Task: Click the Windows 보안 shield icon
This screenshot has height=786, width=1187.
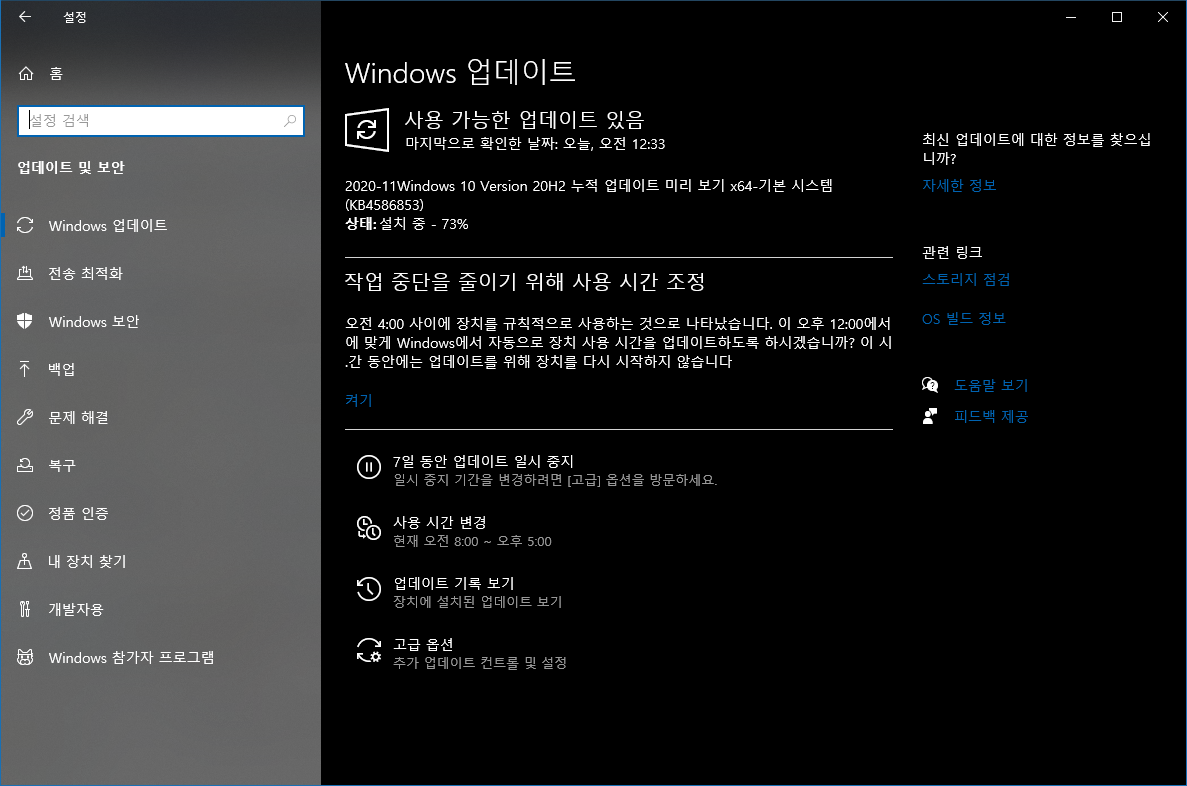Action: tap(25, 321)
